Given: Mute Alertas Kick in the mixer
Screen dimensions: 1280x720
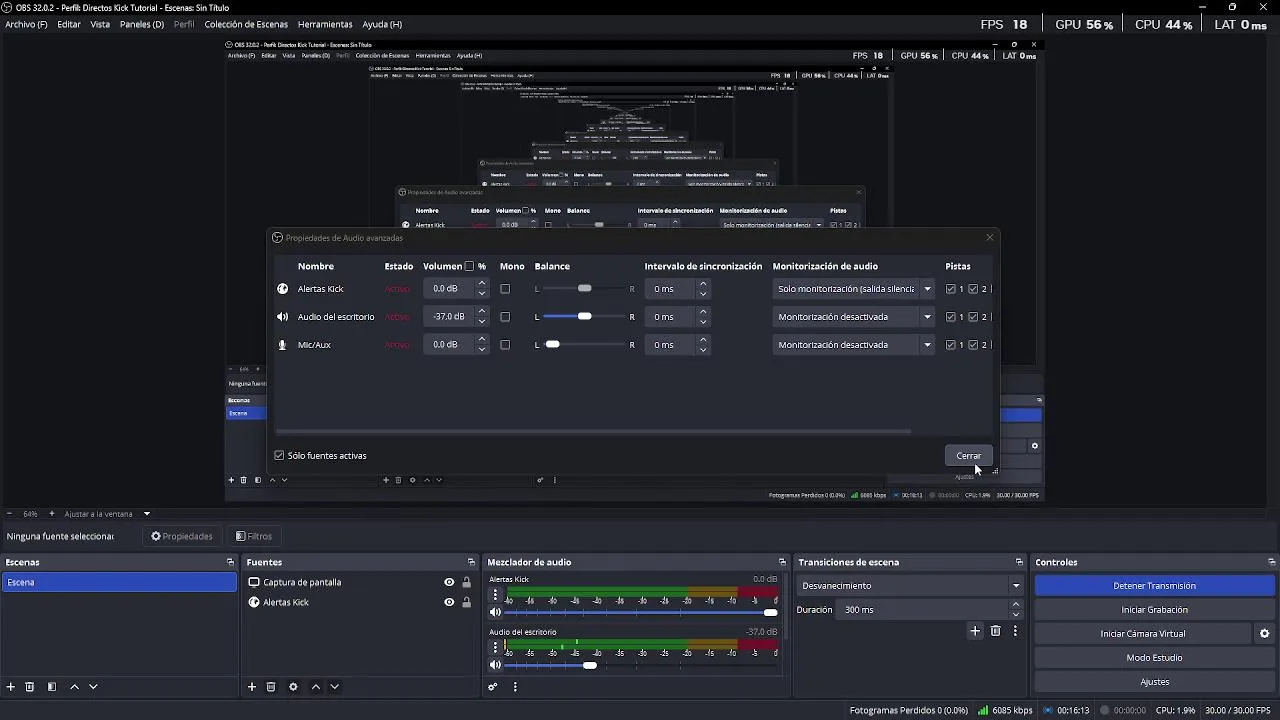Looking at the screenshot, I should (x=495, y=612).
